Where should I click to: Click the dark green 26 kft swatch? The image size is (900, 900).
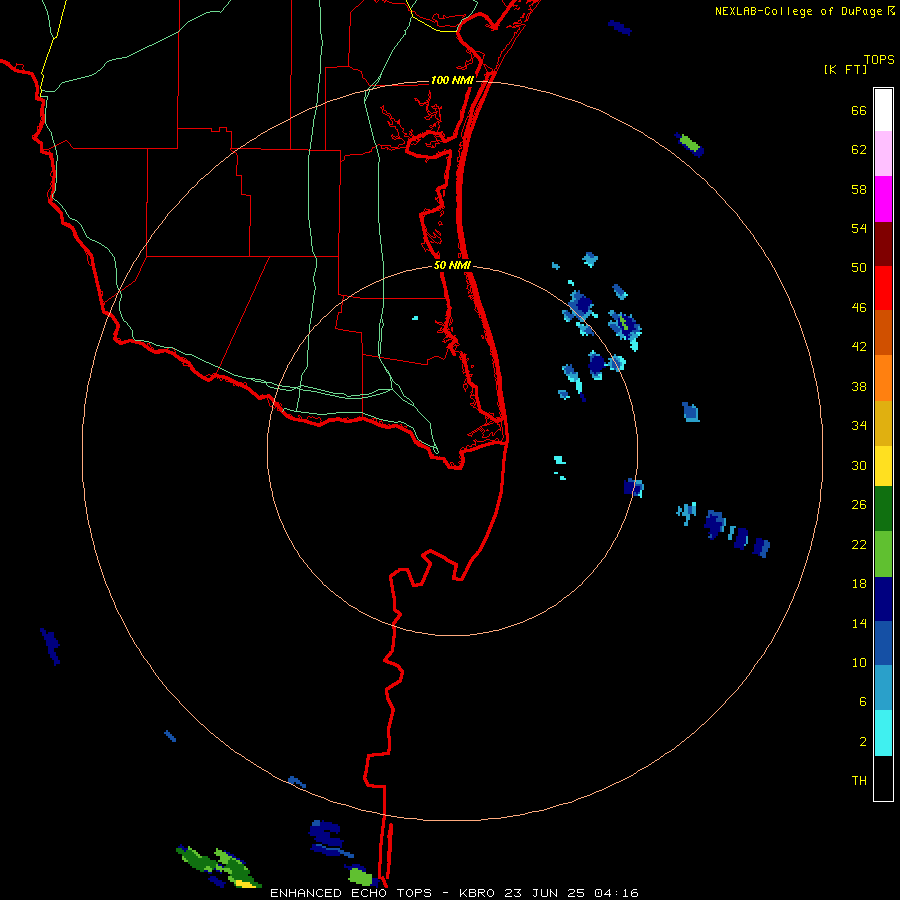click(883, 509)
